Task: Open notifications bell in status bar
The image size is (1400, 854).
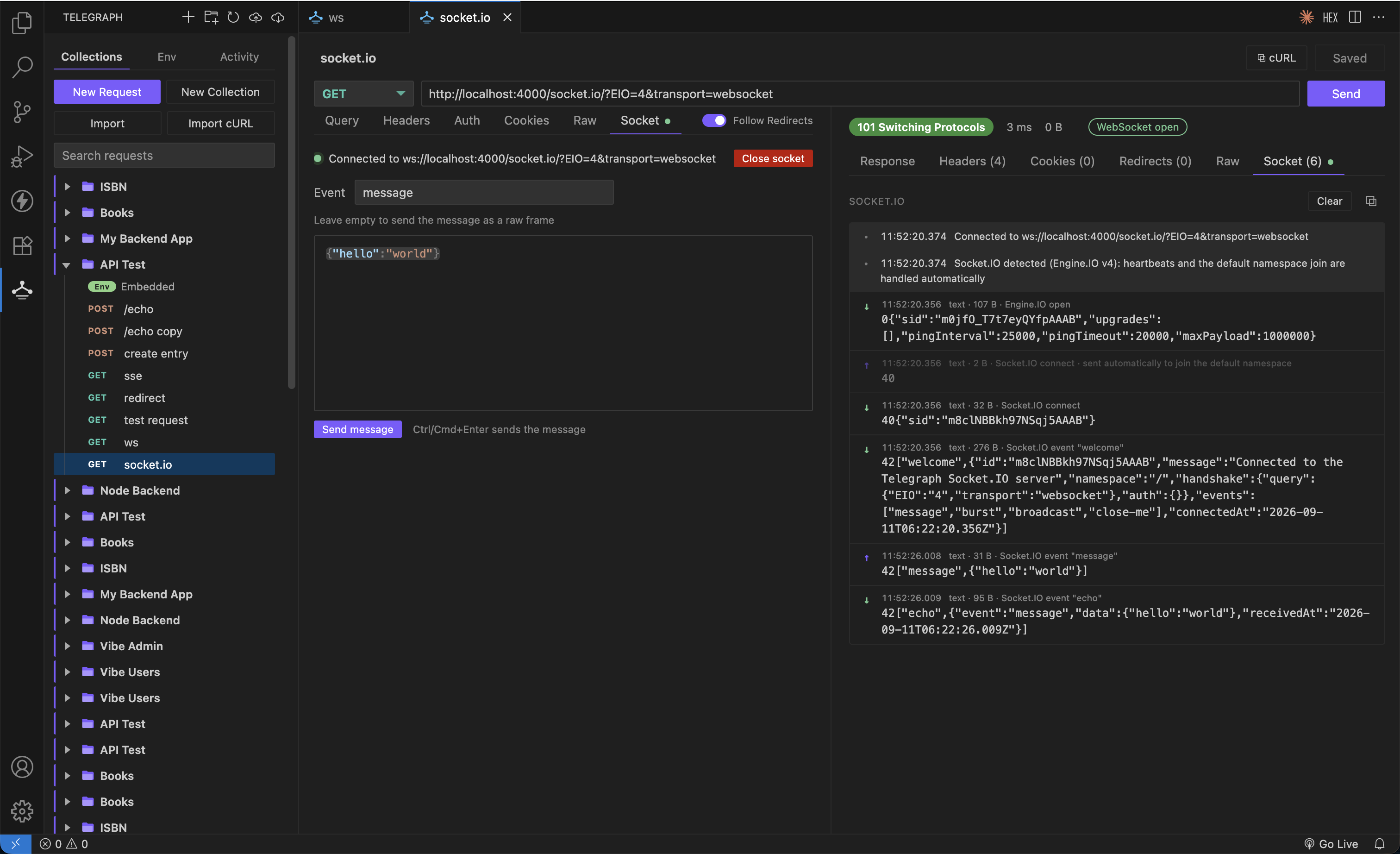Action: [1380, 844]
